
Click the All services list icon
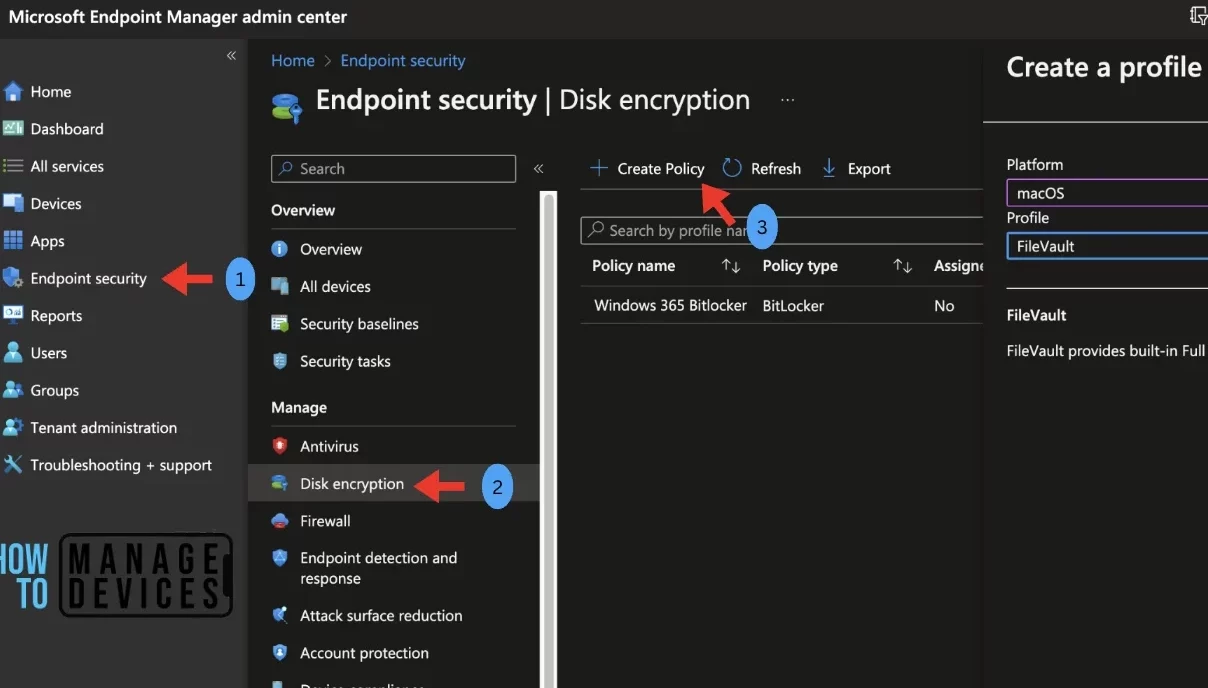(x=13, y=166)
